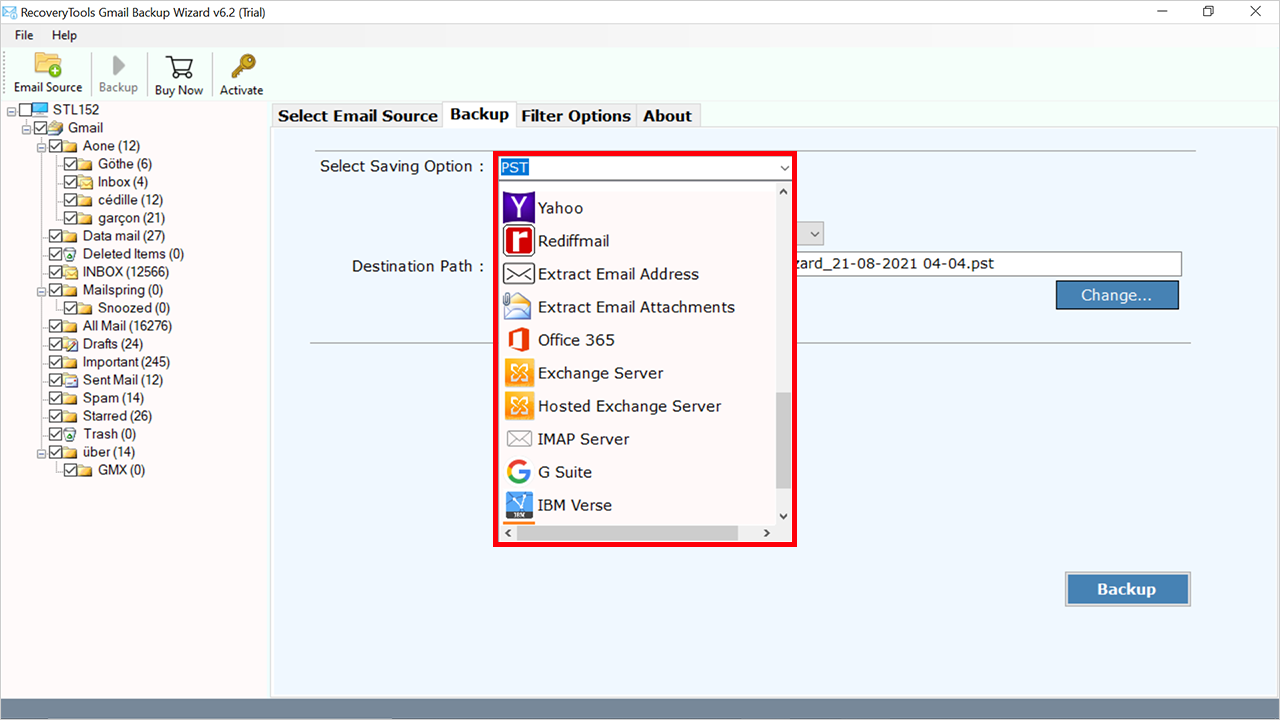Collapse the Mailspring (0) folder node

[42, 290]
